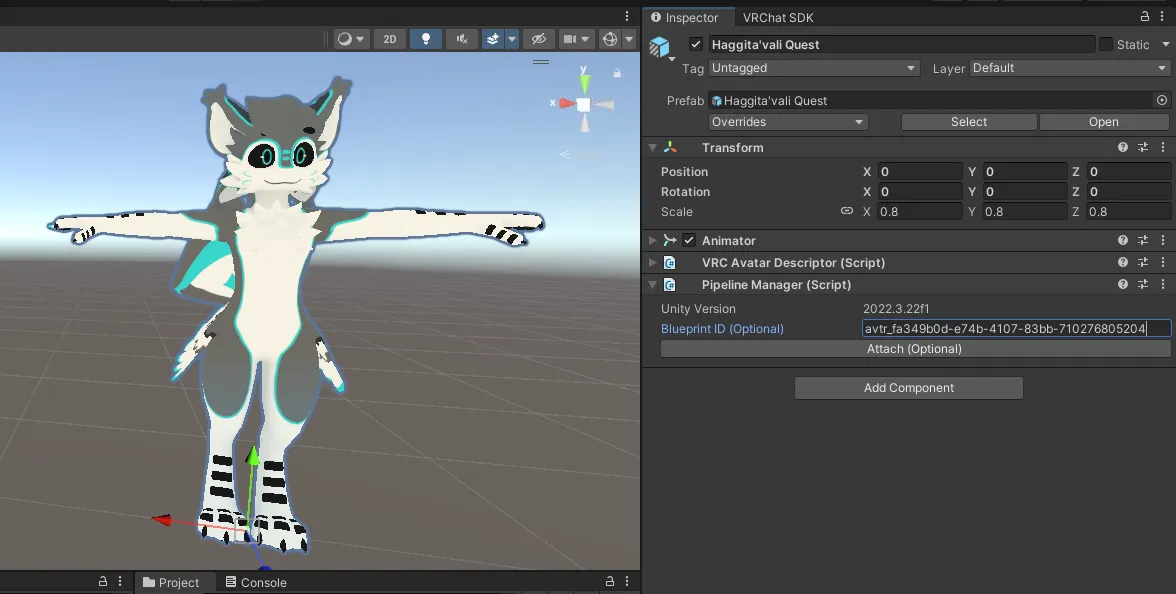Expand the Animator component

pyautogui.click(x=652, y=241)
